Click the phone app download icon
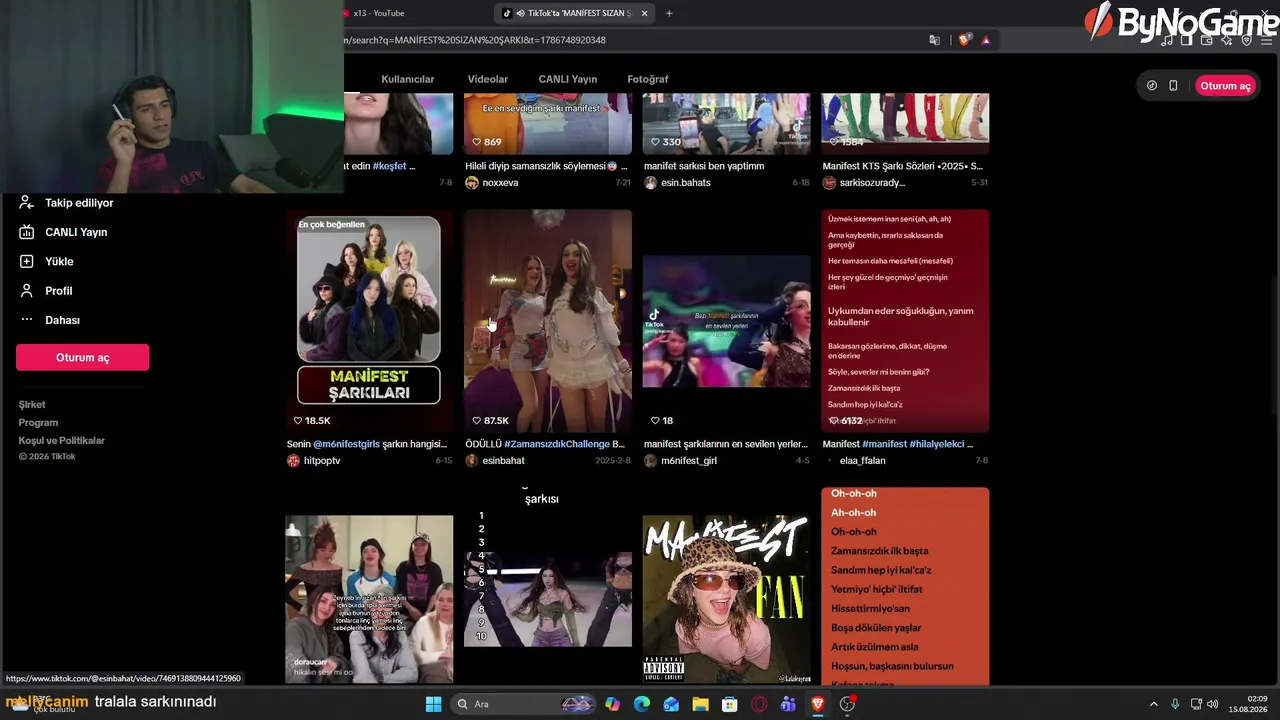This screenshot has height=720, width=1280. [x=1174, y=86]
